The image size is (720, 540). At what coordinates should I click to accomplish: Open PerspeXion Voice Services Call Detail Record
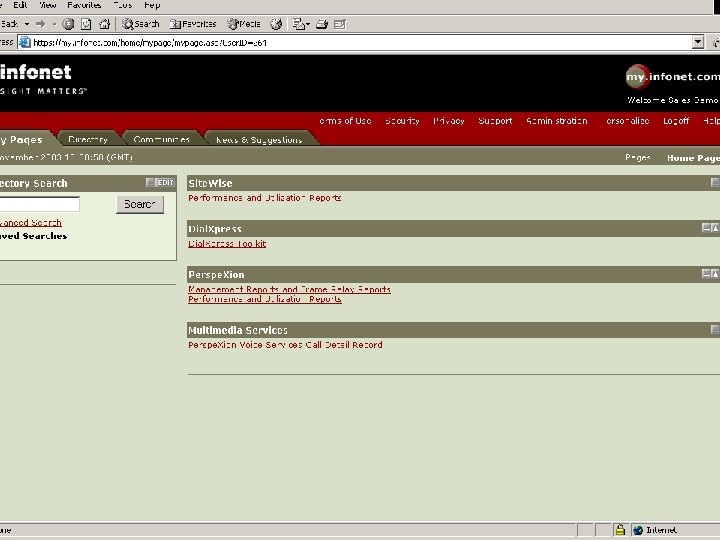[x=285, y=345]
